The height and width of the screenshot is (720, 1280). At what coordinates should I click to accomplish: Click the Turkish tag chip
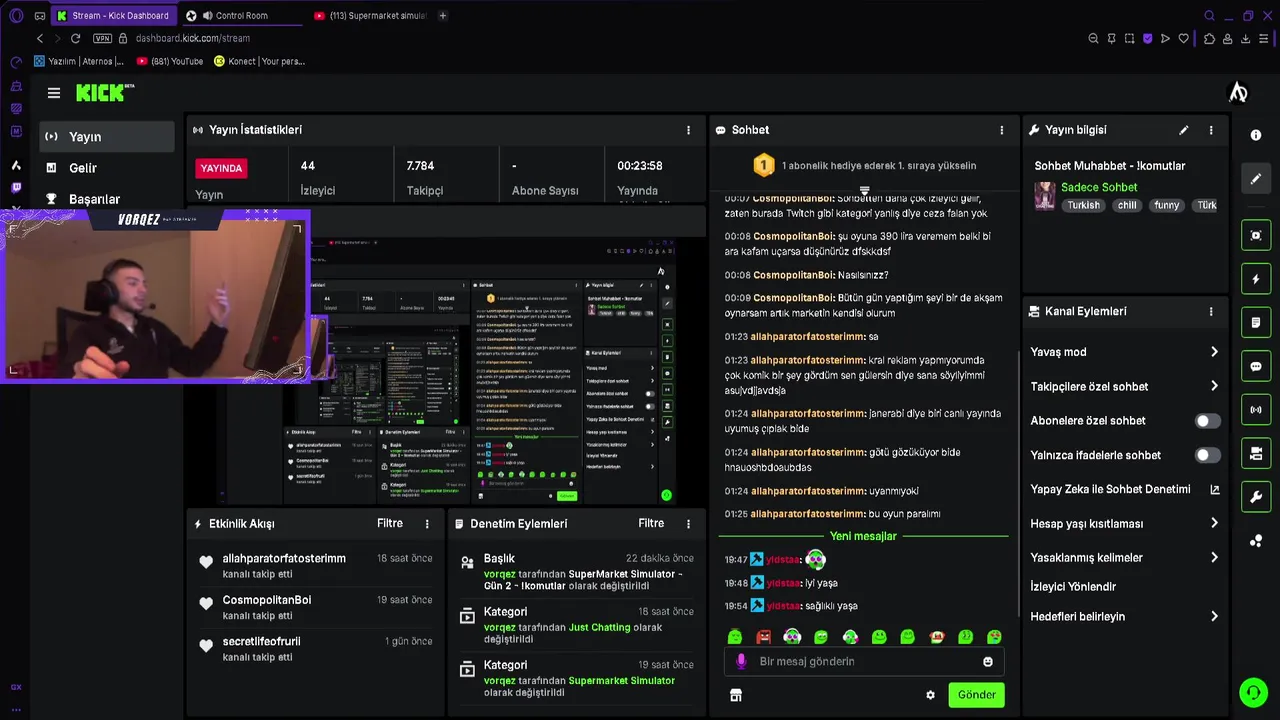pyautogui.click(x=1083, y=205)
